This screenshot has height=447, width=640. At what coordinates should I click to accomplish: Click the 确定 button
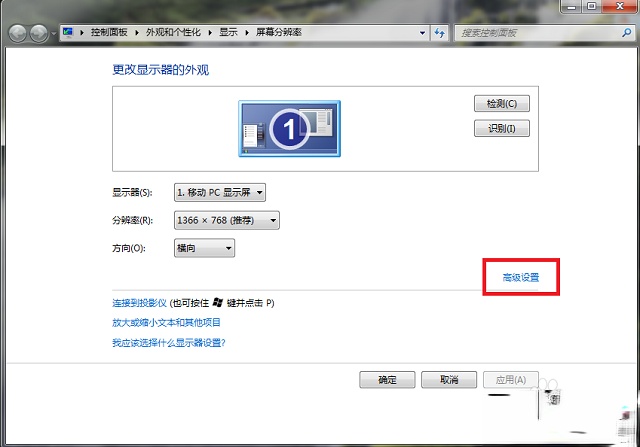click(x=387, y=380)
